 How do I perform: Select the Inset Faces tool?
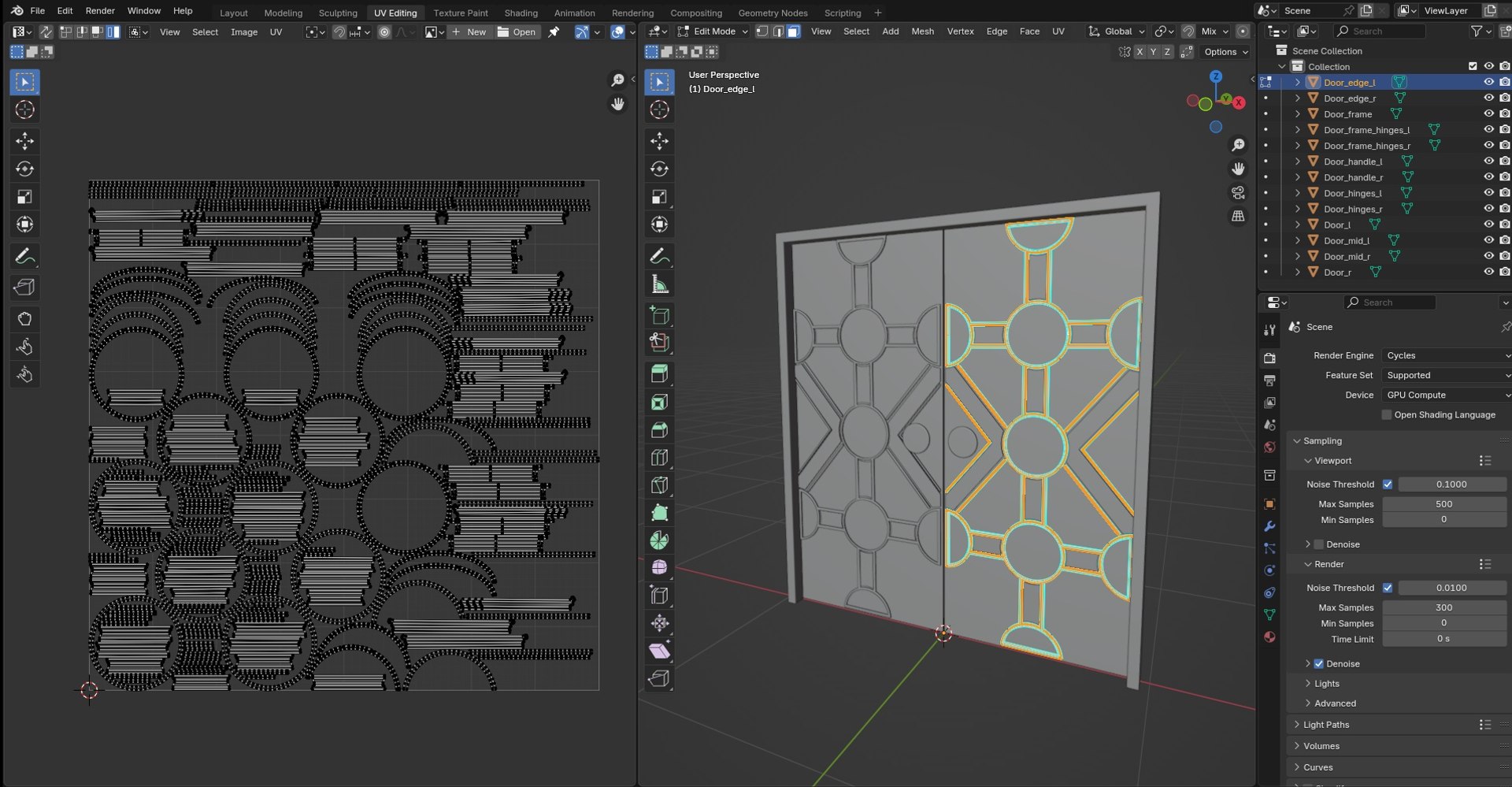point(660,403)
